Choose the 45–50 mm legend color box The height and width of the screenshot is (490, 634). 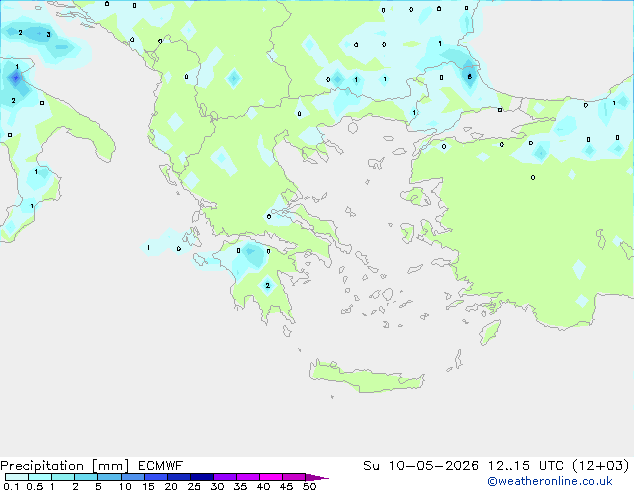coord(294,477)
